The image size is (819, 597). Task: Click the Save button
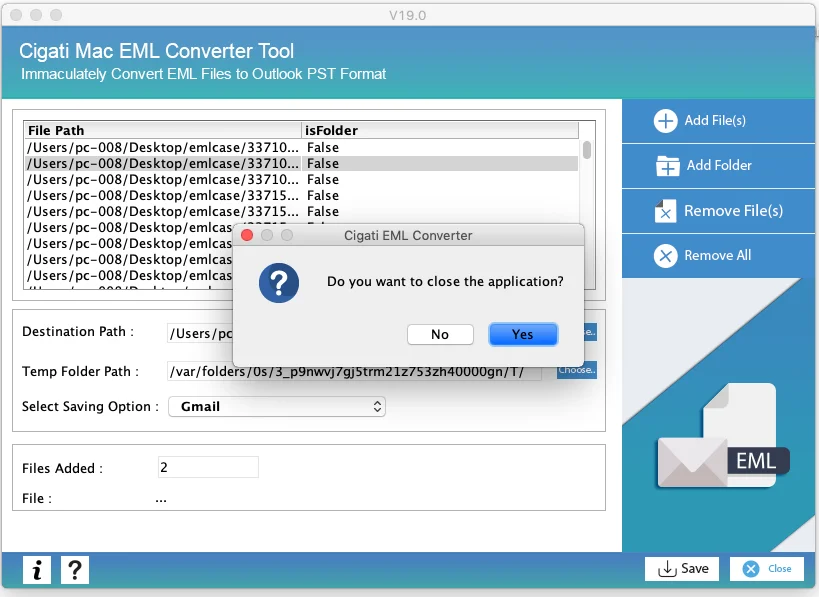click(682, 569)
